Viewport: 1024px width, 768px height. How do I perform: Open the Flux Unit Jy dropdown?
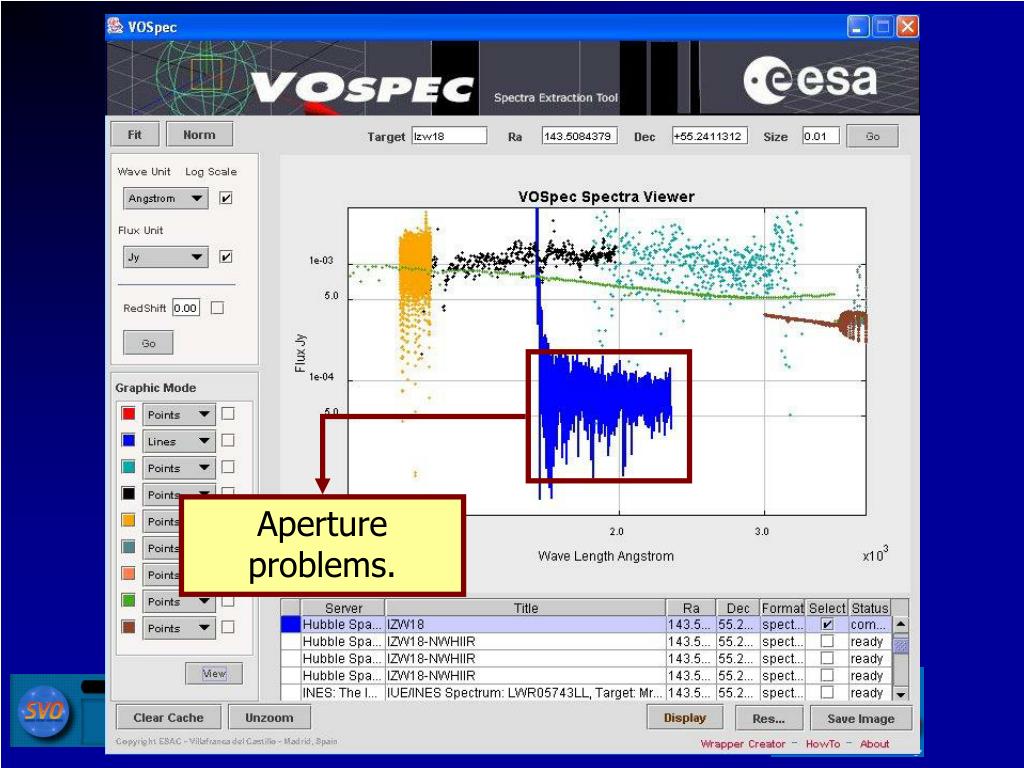pos(166,257)
